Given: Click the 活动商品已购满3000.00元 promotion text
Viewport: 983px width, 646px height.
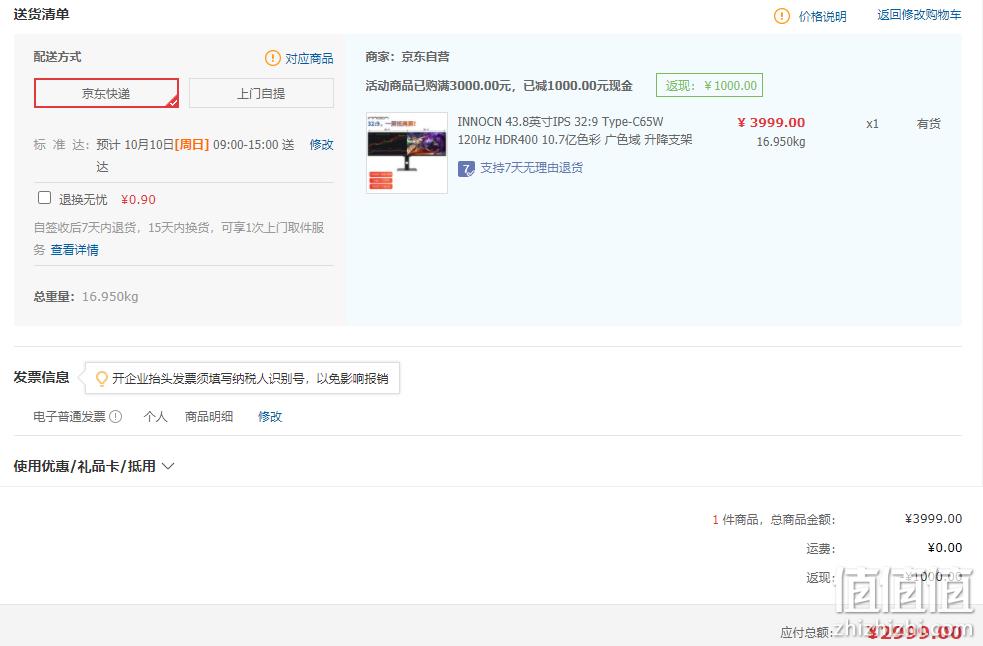Looking at the screenshot, I should pos(499,86).
